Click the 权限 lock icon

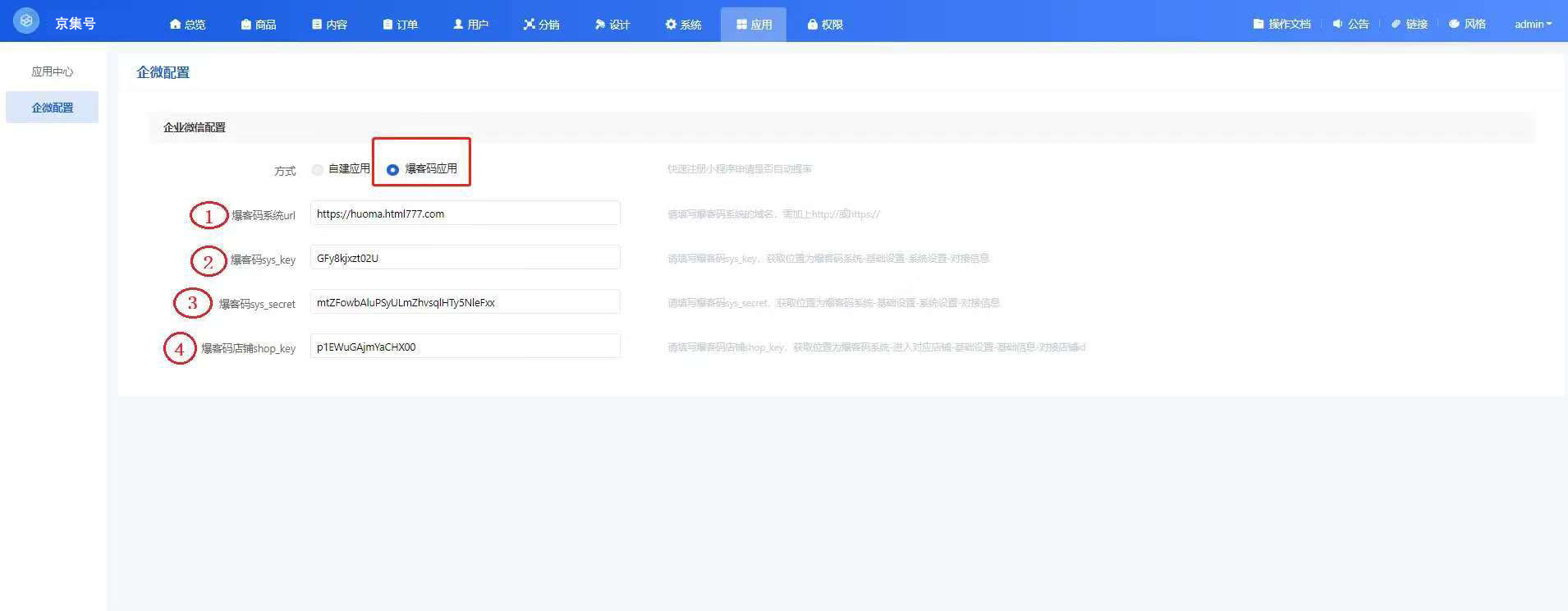coord(812,25)
